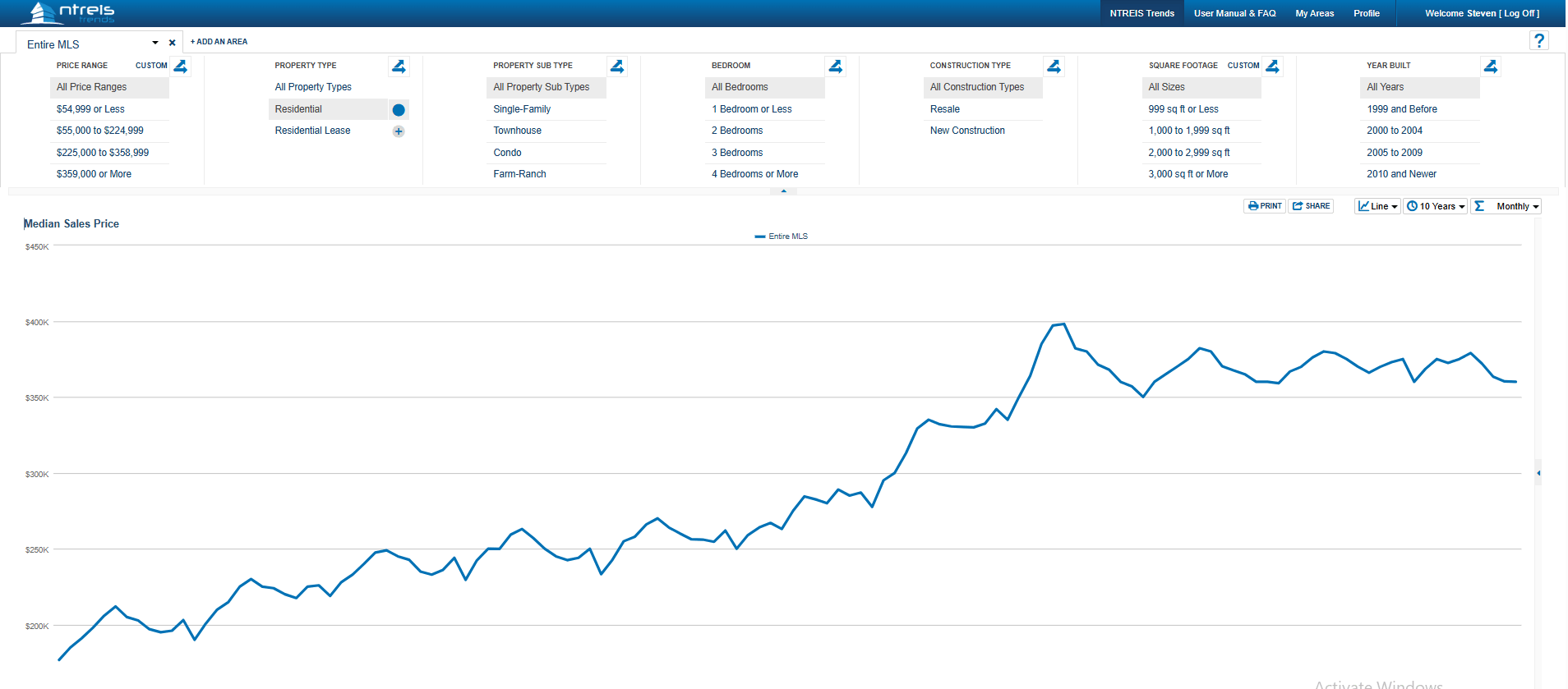
Task: Toggle Entire MLS legend series visibility
Action: 782,237
